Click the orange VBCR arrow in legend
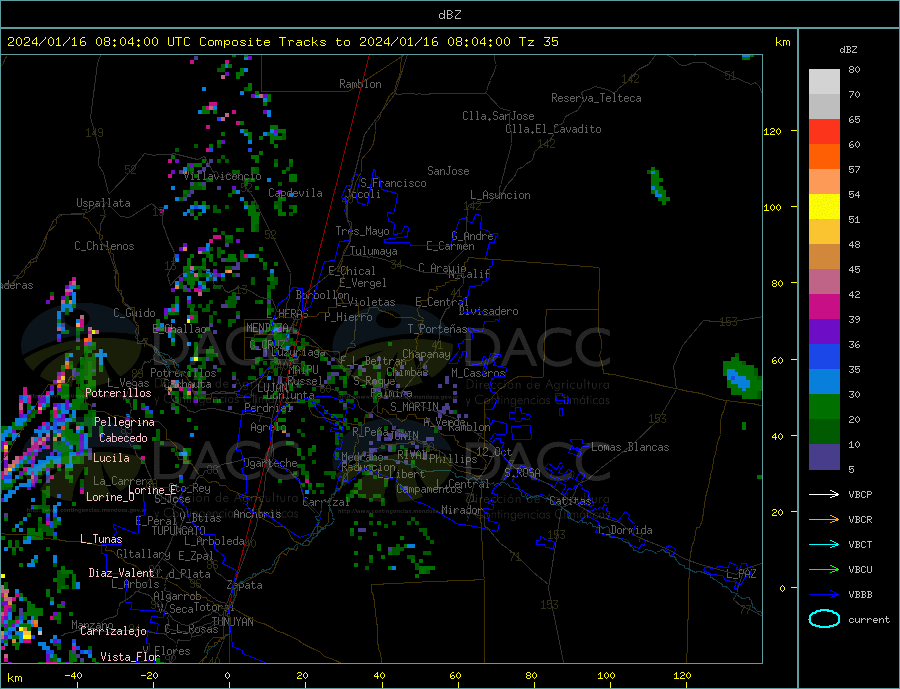Viewport: 900px width, 689px height. pyautogui.click(x=824, y=520)
